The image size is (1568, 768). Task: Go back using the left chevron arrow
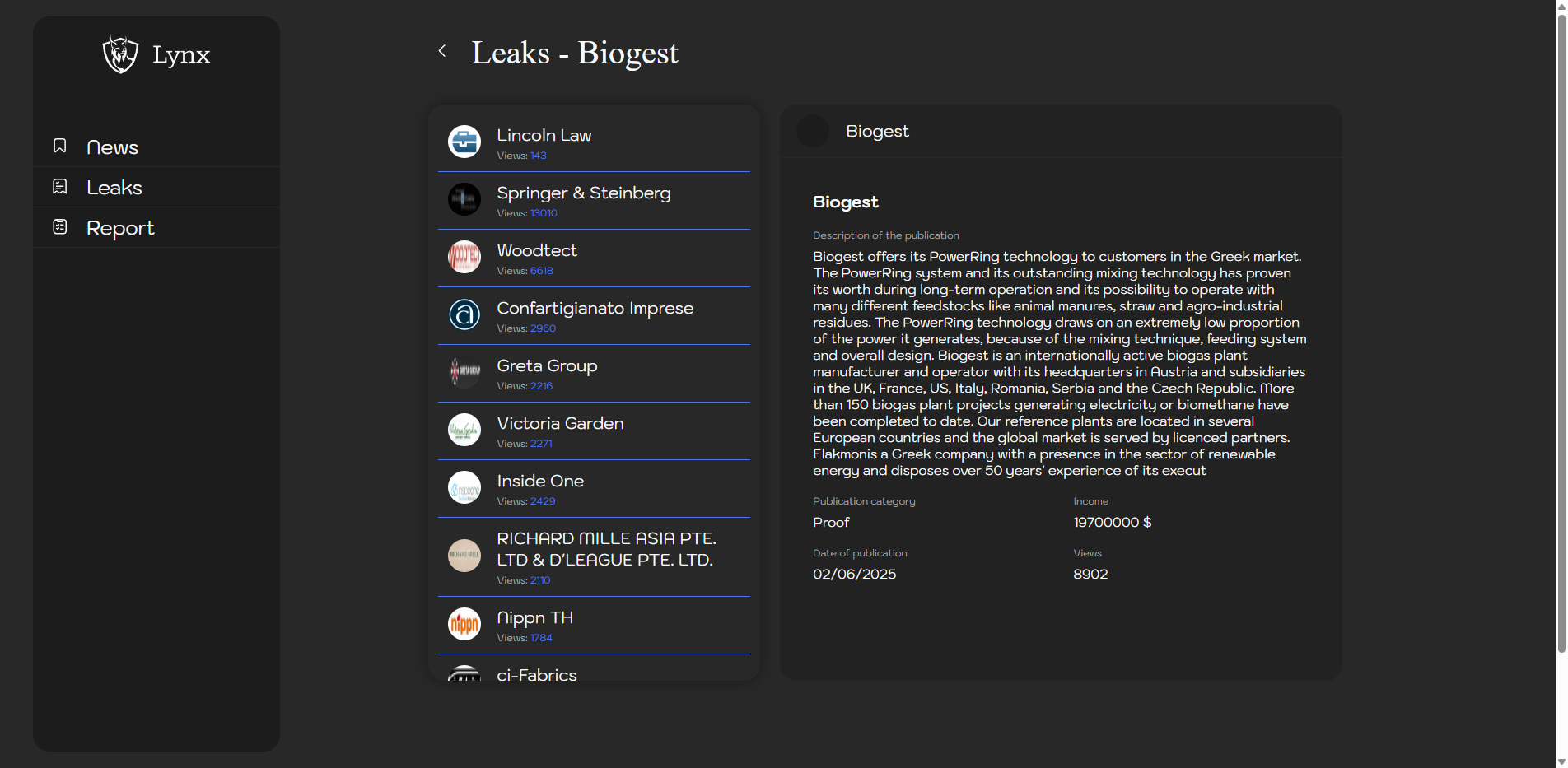tap(442, 51)
